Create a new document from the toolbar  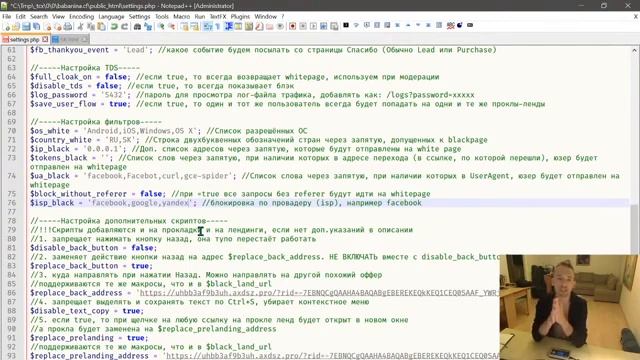coord(7,26)
